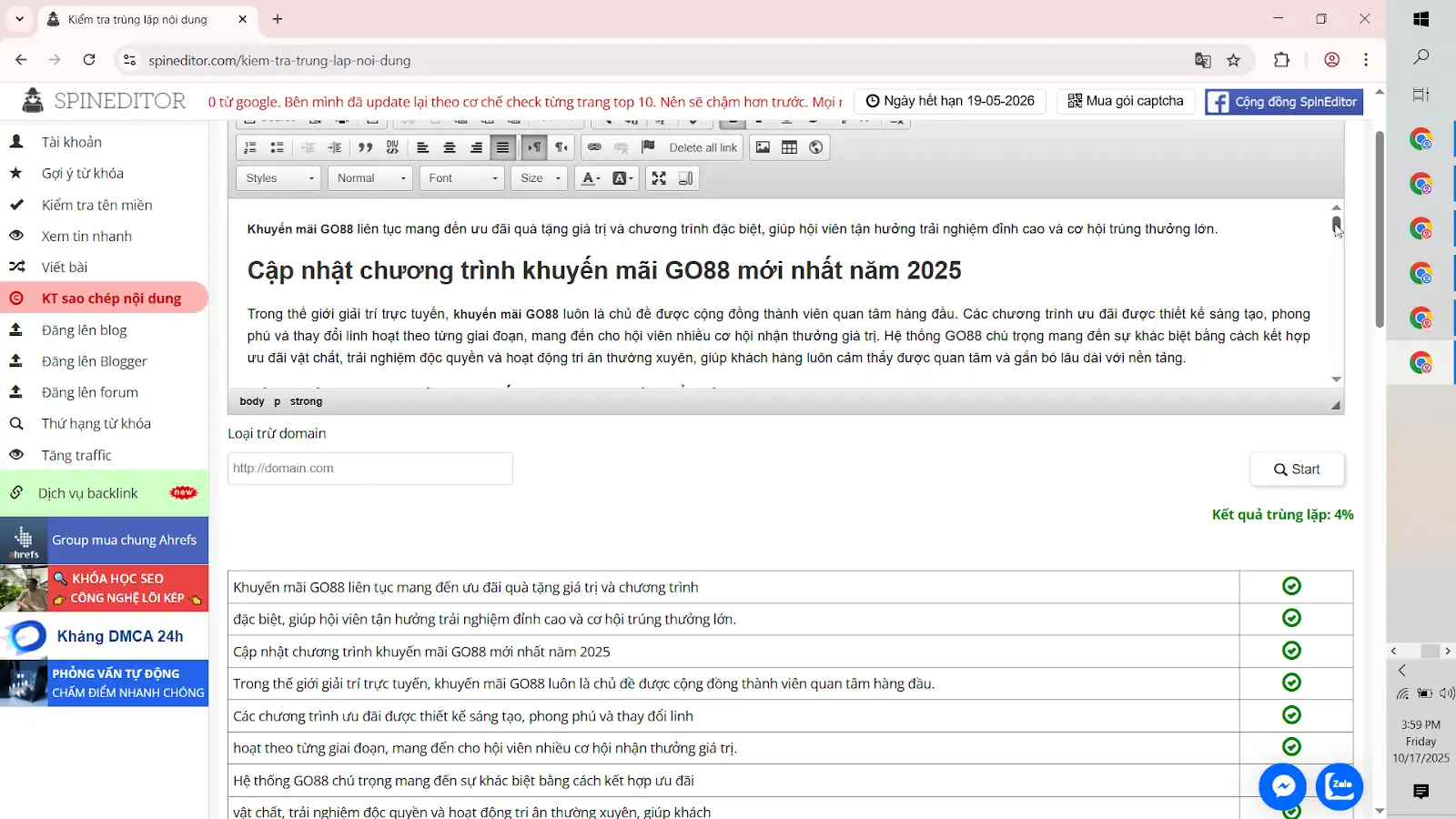Toggle the show blocks button
The width and height of the screenshot is (1456, 819).
(686, 178)
